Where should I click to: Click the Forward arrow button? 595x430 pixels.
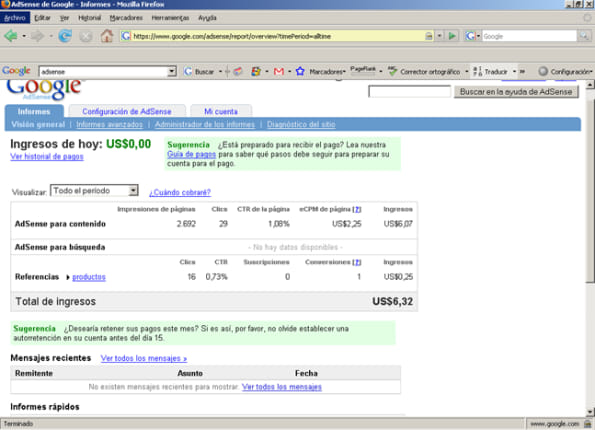click(x=38, y=36)
